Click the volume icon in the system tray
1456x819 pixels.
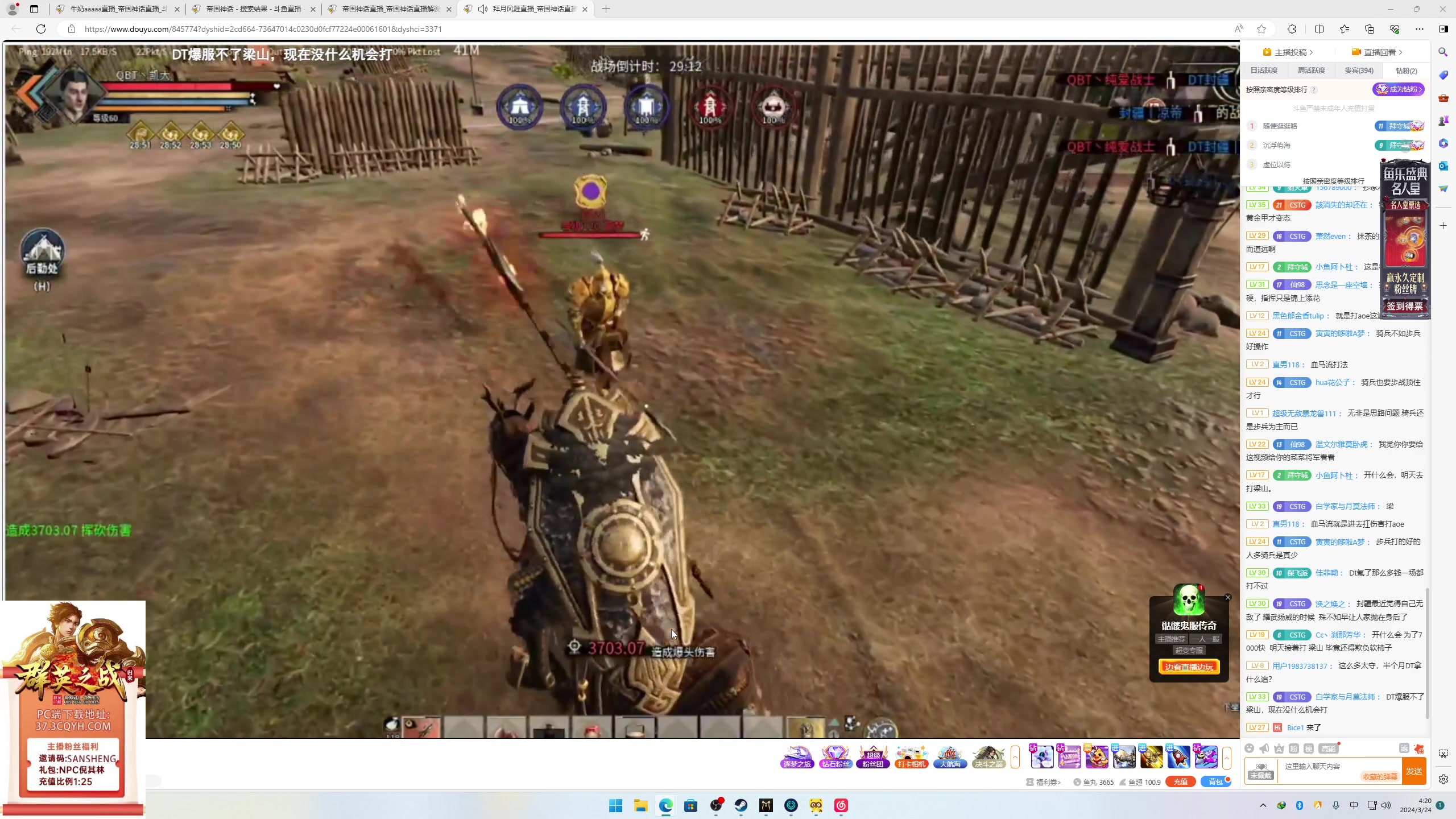1386,805
